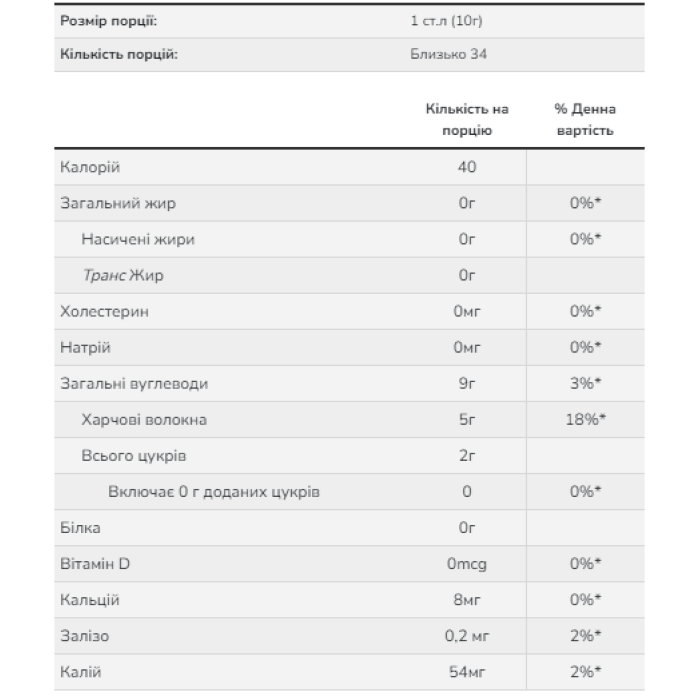The width and height of the screenshot is (700, 700).
Task: Select the 'Калій' row label
Action: [81, 671]
